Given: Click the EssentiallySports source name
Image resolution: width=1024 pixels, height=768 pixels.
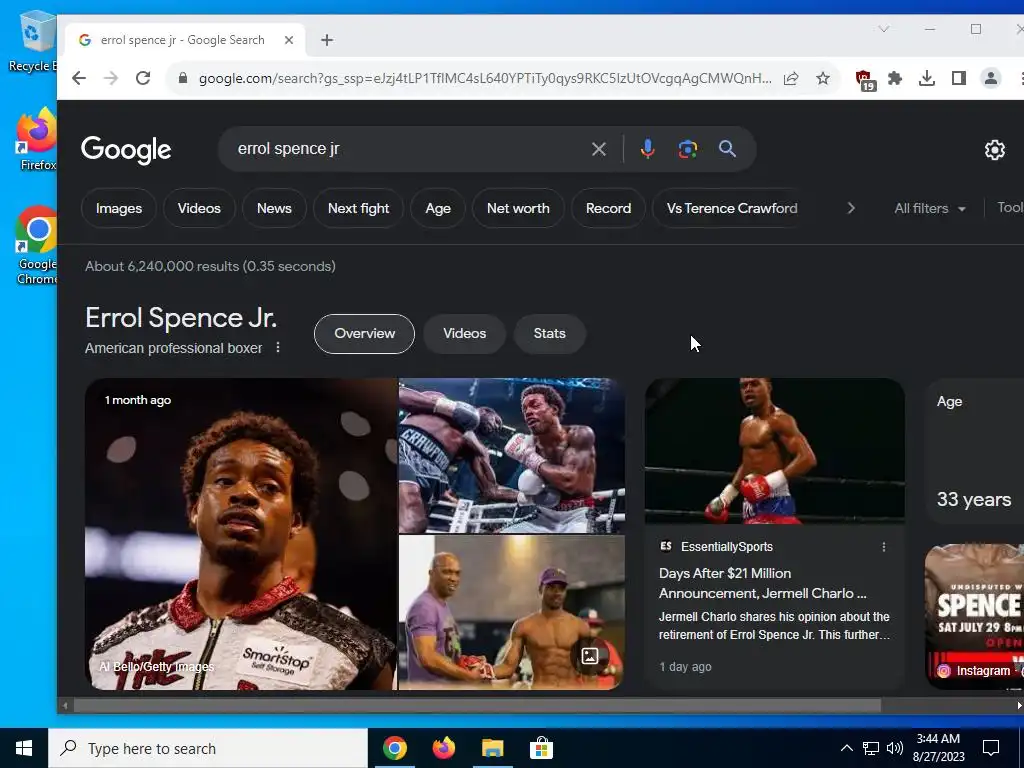Looking at the screenshot, I should pos(727,547).
